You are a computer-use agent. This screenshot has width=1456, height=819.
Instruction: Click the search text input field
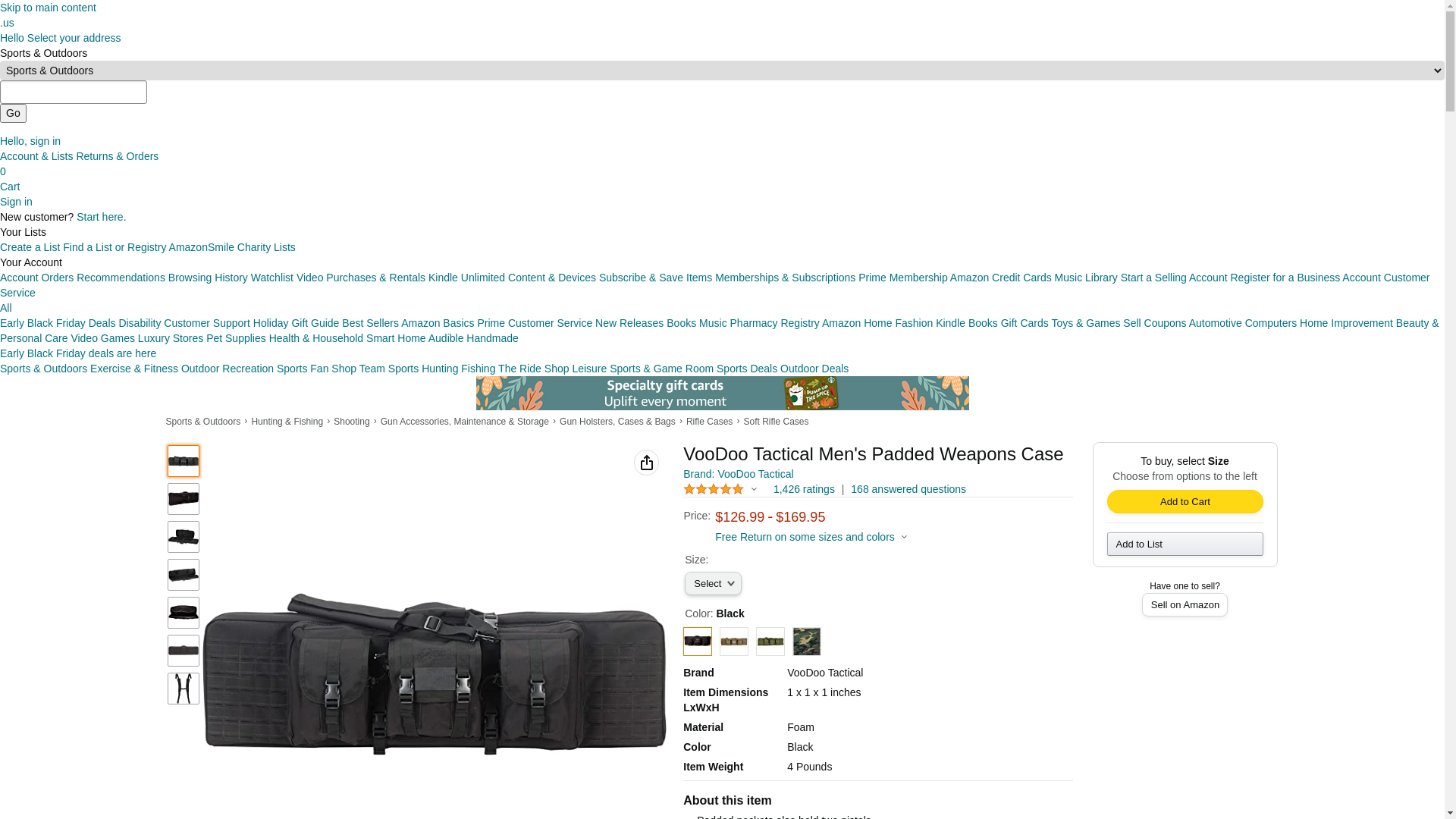pyautogui.click(x=74, y=92)
